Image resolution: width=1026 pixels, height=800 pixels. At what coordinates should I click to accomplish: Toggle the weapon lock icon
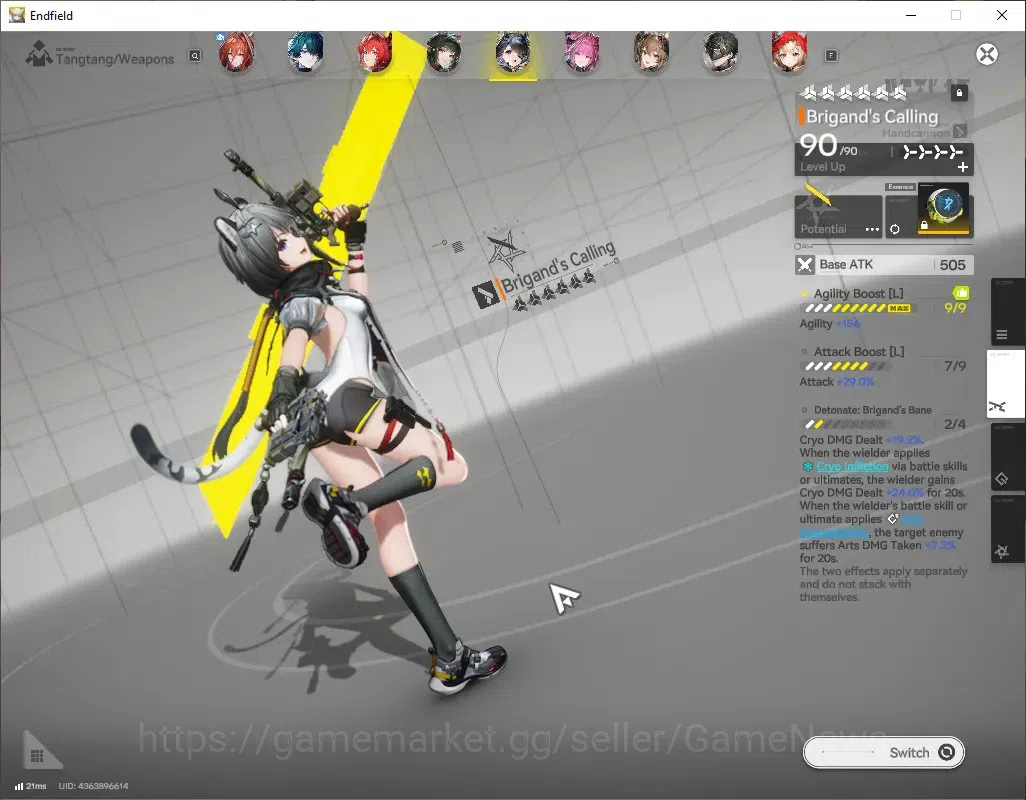959,93
